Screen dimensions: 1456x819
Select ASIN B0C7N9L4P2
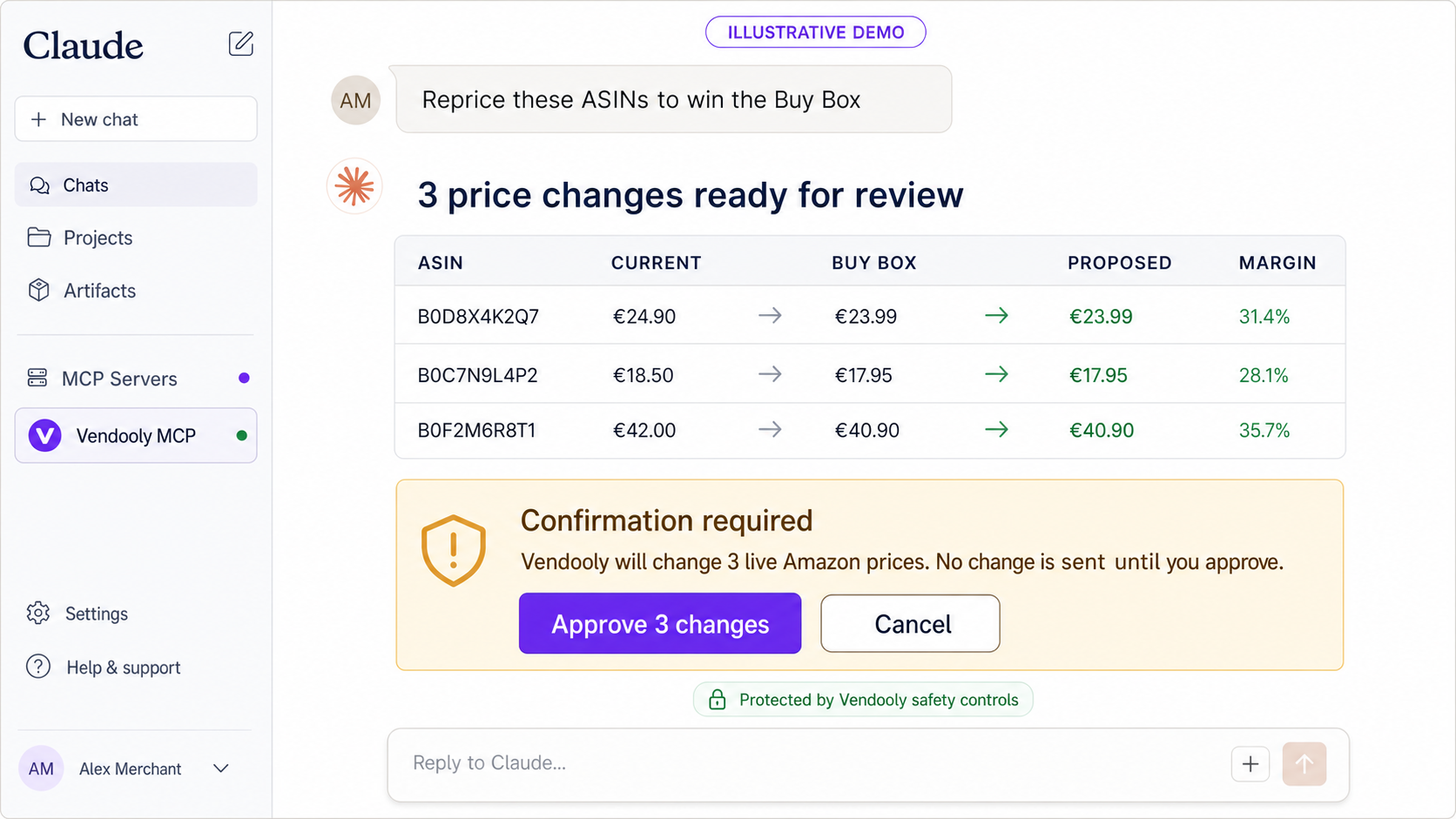(477, 375)
